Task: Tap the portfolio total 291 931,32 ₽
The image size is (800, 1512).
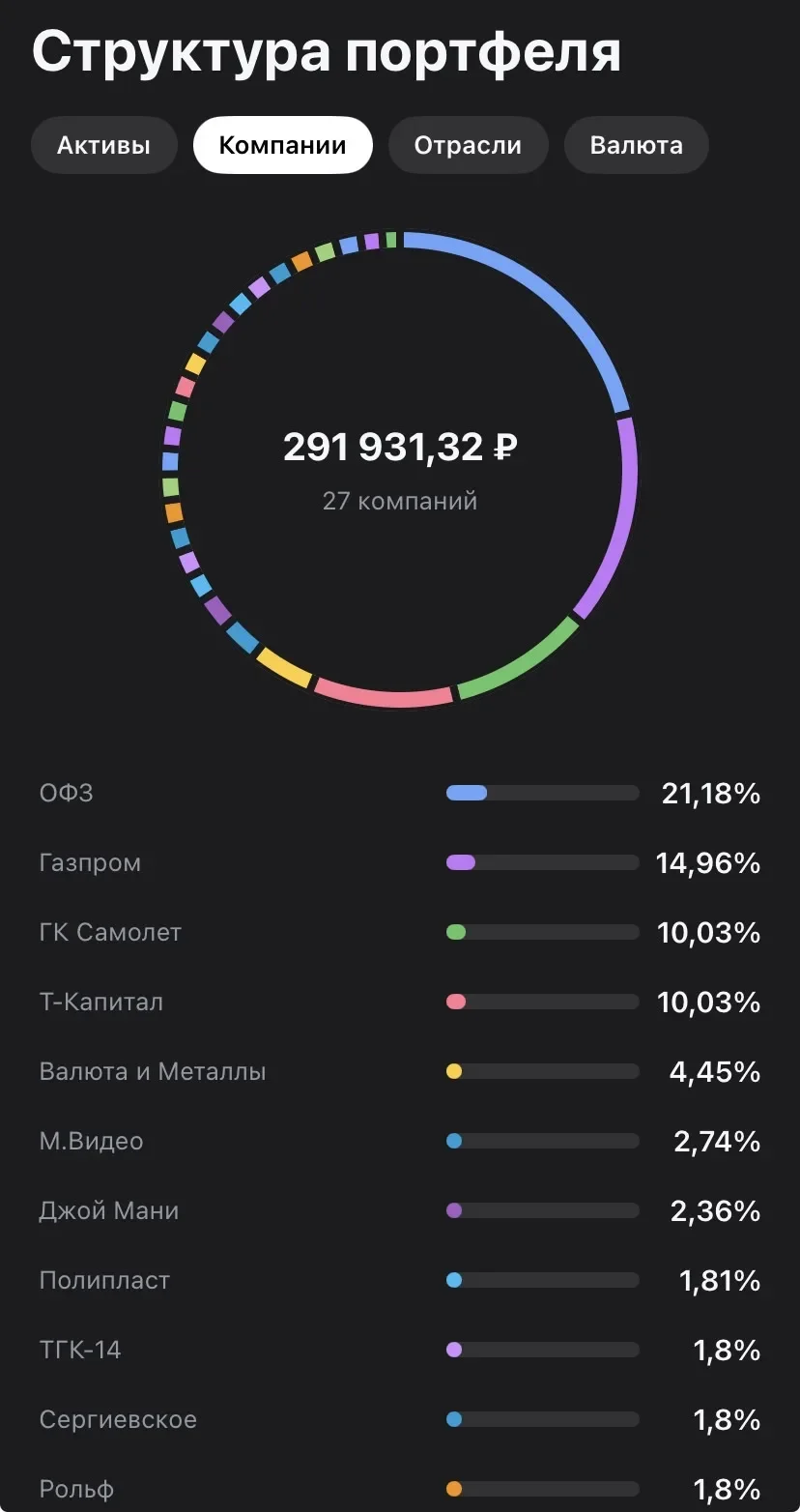Action: pos(400,448)
